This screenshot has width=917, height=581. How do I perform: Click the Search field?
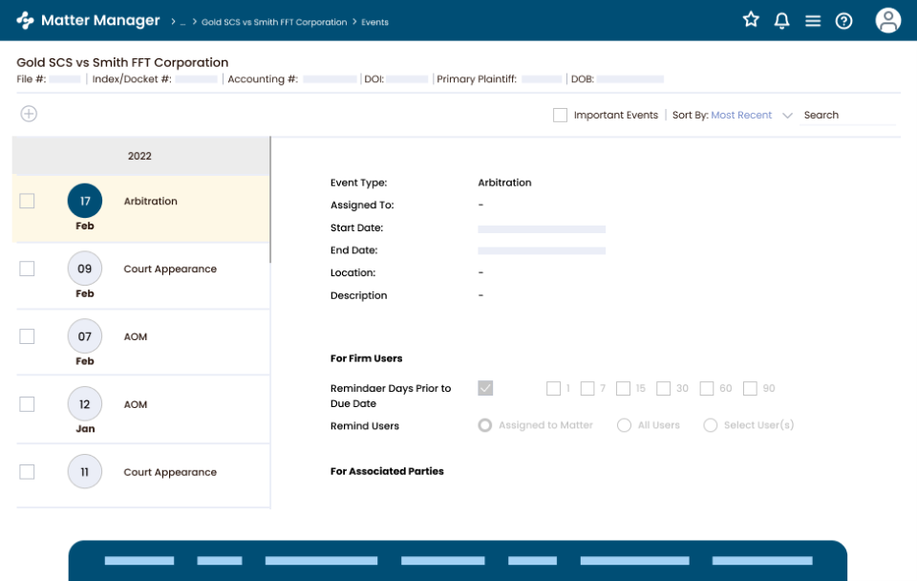coord(847,115)
